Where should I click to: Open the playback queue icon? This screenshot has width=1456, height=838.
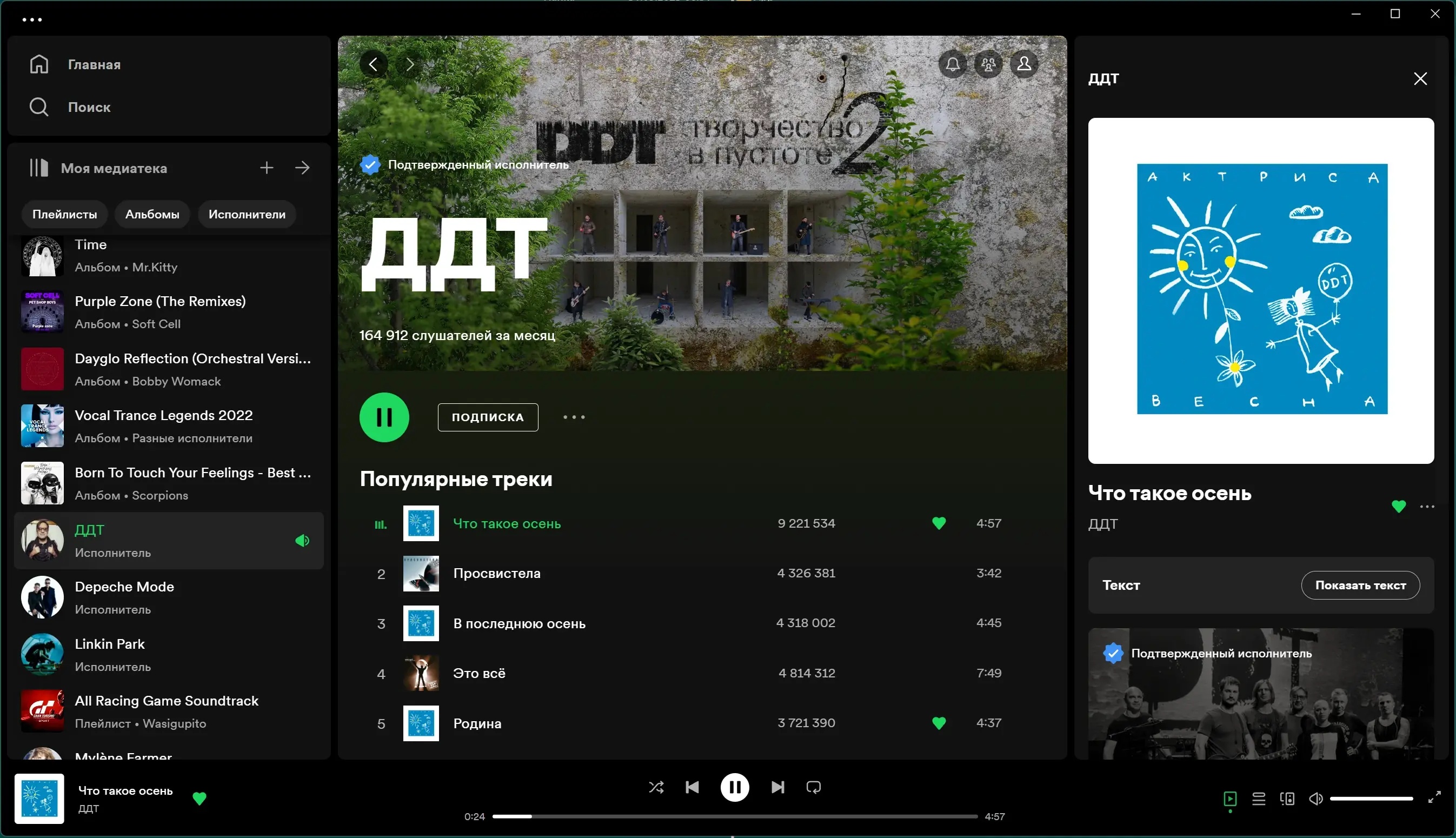coord(1258,799)
